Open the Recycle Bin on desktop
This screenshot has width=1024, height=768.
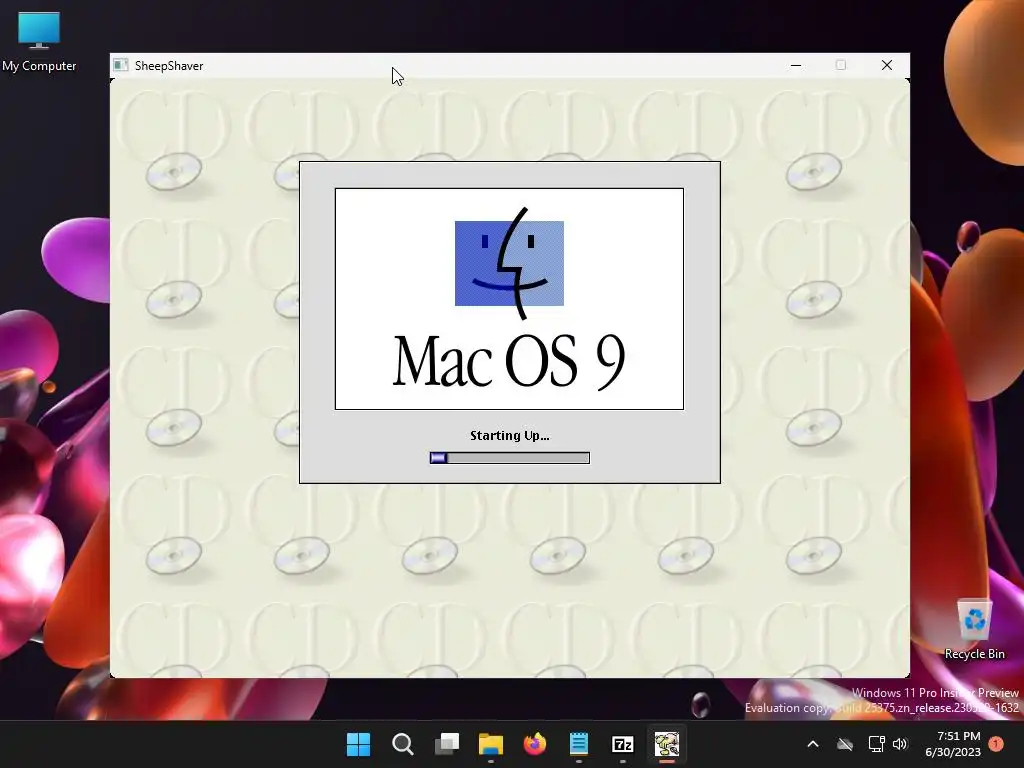pos(974,630)
